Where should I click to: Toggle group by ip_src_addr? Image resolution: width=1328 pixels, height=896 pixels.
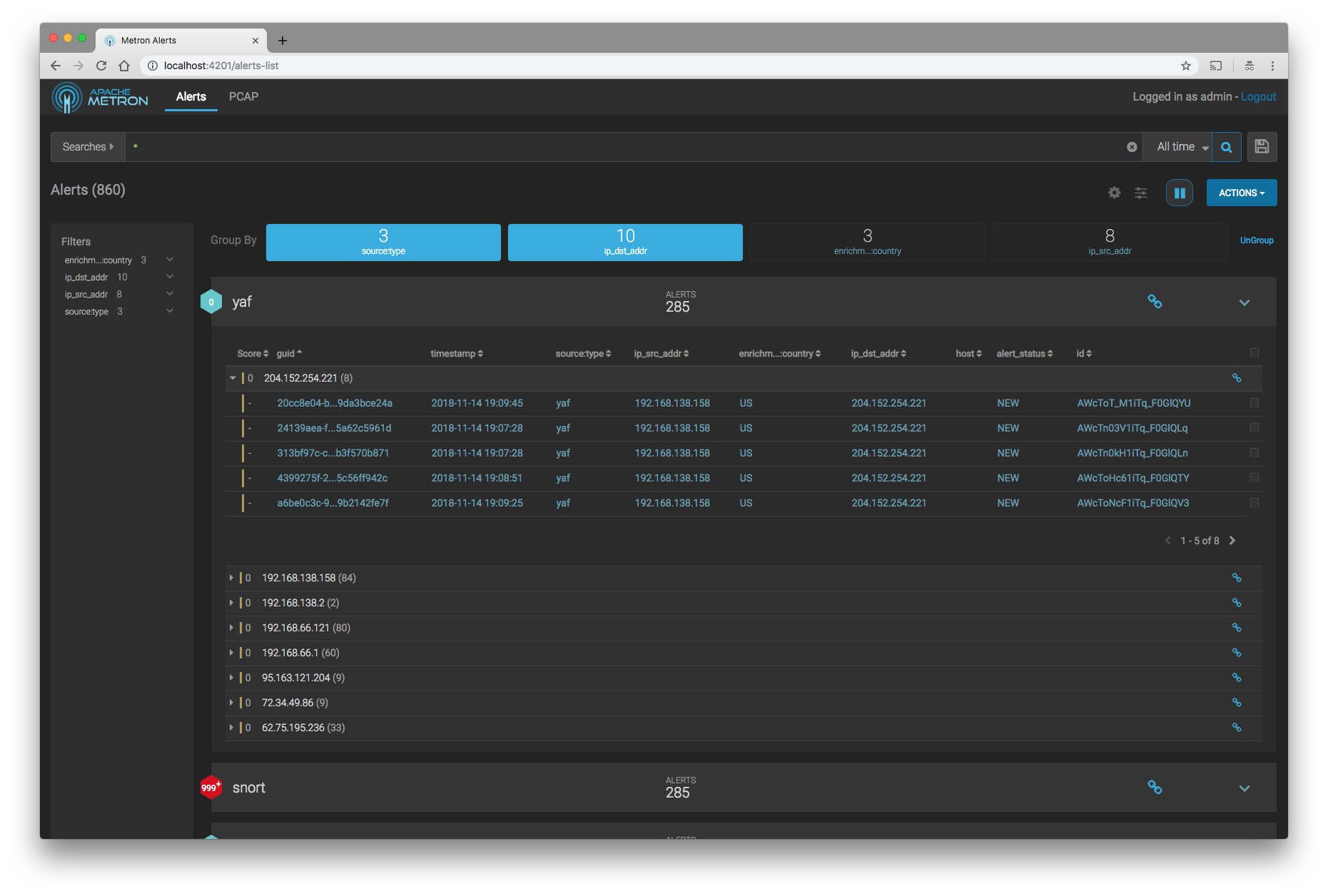pos(1110,243)
